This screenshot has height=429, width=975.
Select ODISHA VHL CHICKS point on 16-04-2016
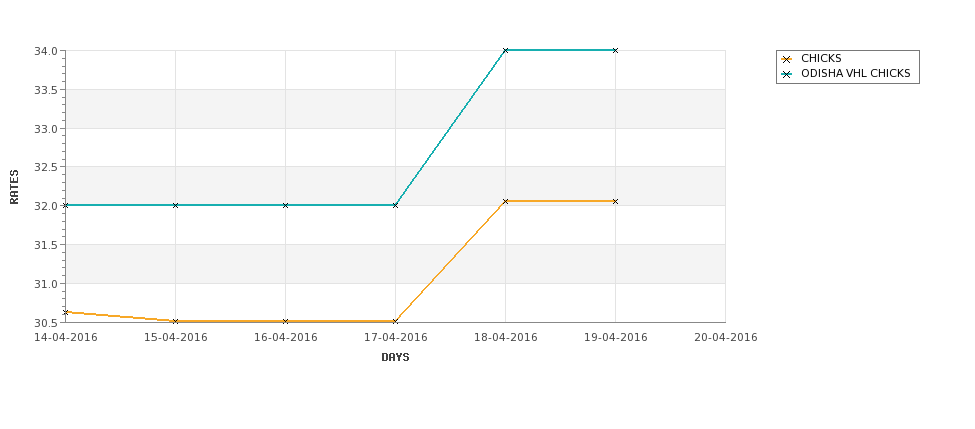pos(285,205)
